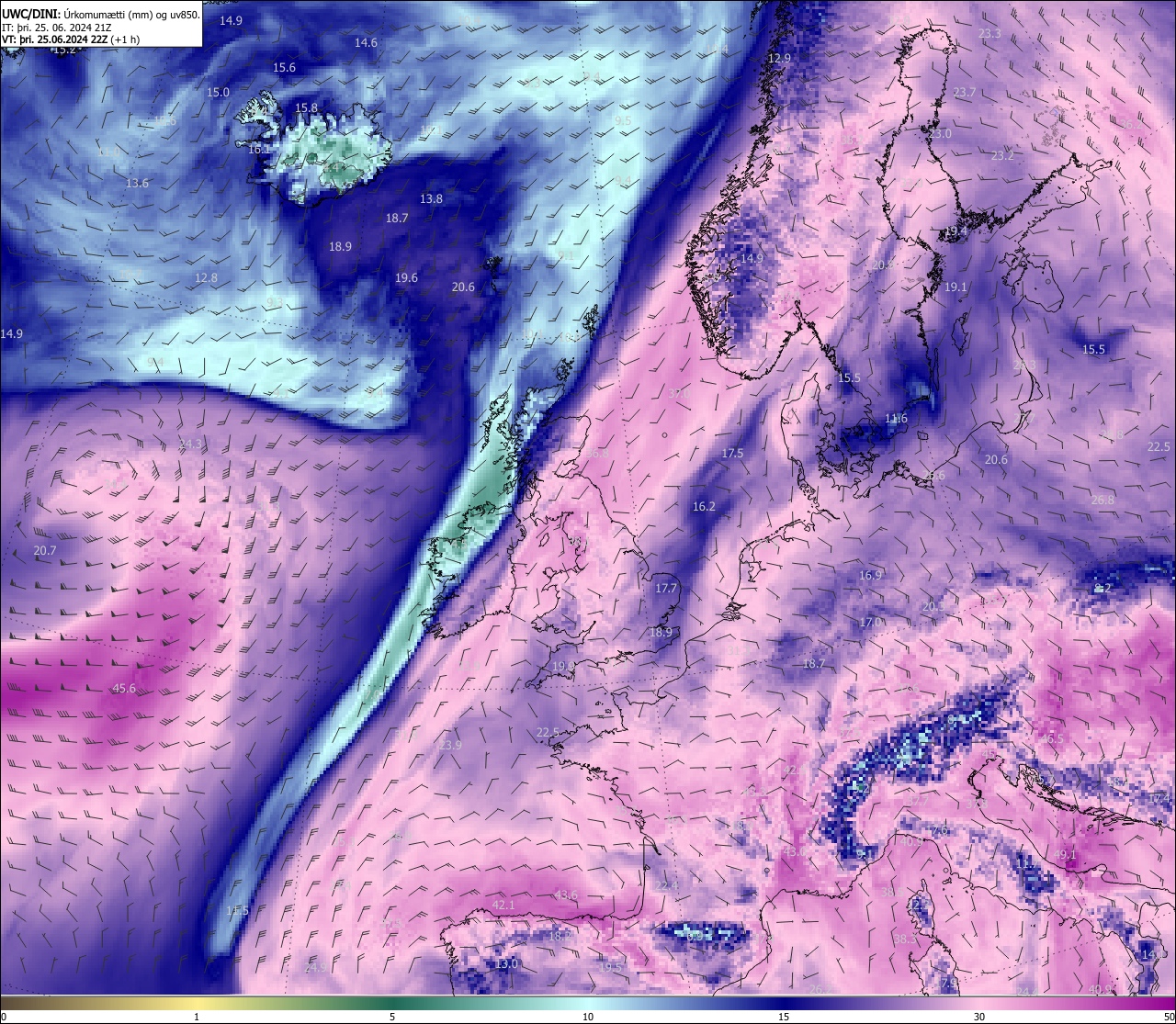1176x1024 pixels.
Task: Select the 20.7 map value
Action: click(45, 550)
